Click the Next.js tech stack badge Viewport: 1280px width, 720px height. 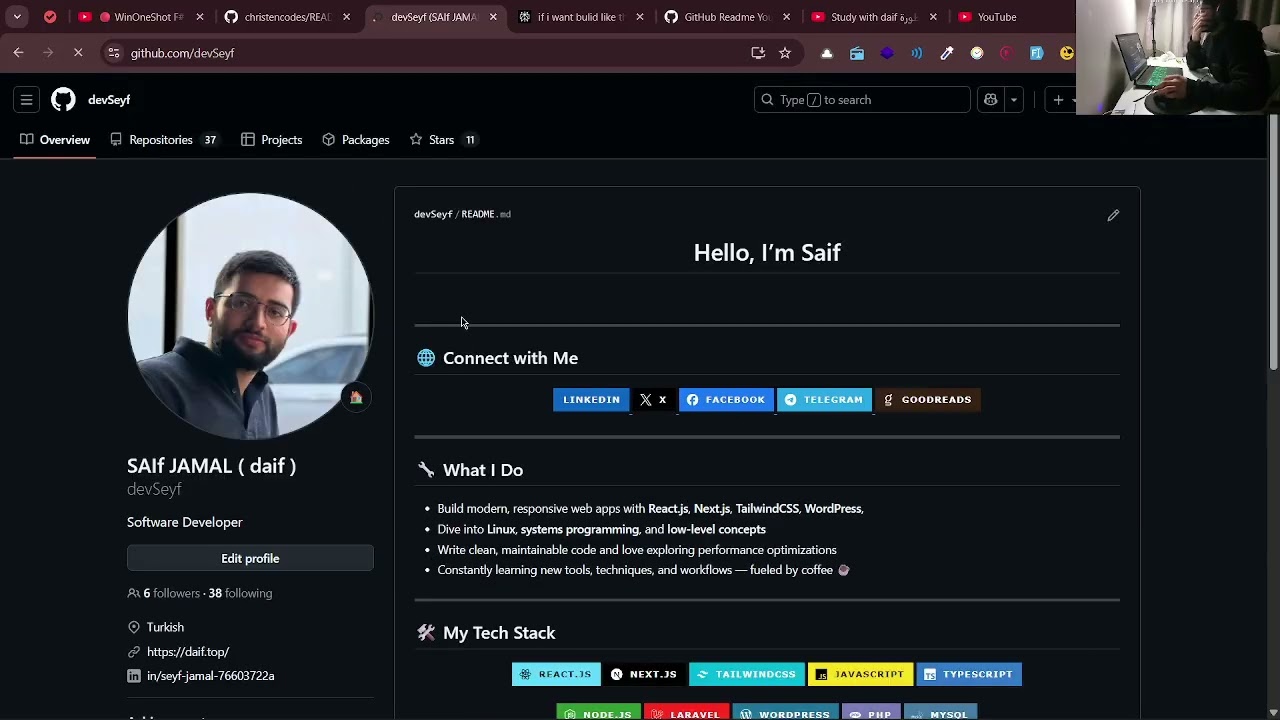pos(644,675)
